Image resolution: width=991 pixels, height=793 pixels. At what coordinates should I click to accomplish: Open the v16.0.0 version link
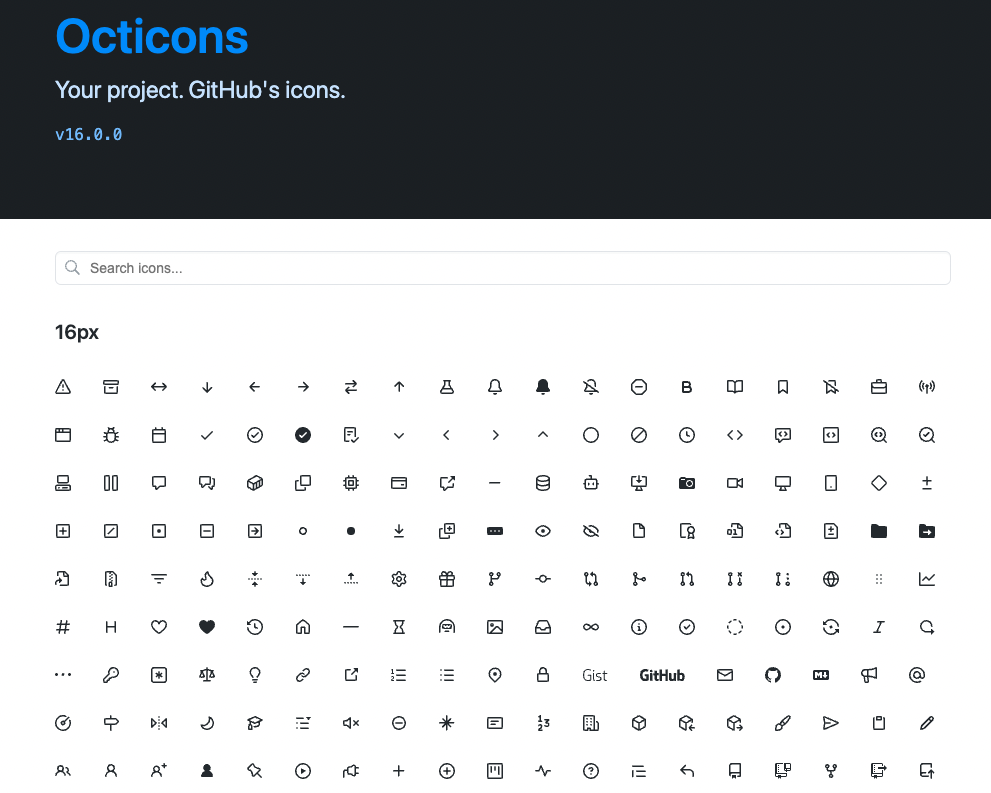(x=89, y=134)
